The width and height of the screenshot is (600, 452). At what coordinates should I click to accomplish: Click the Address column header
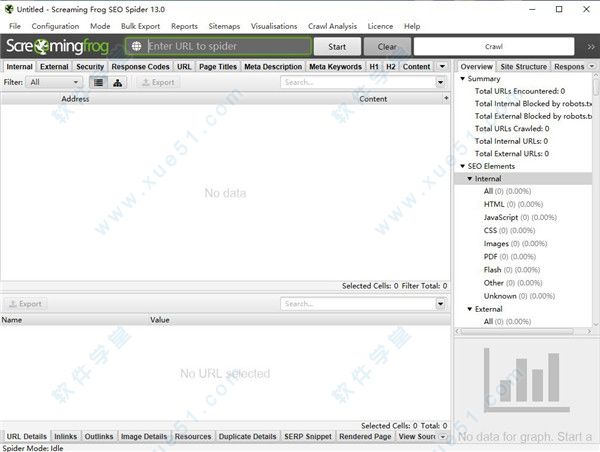click(75, 99)
